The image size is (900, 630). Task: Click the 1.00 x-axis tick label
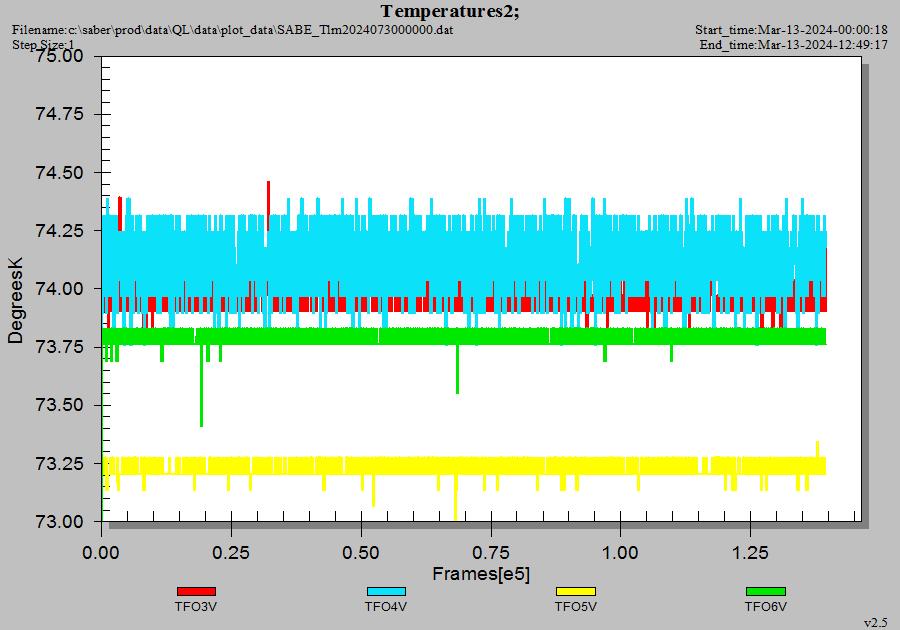(x=620, y=553)
